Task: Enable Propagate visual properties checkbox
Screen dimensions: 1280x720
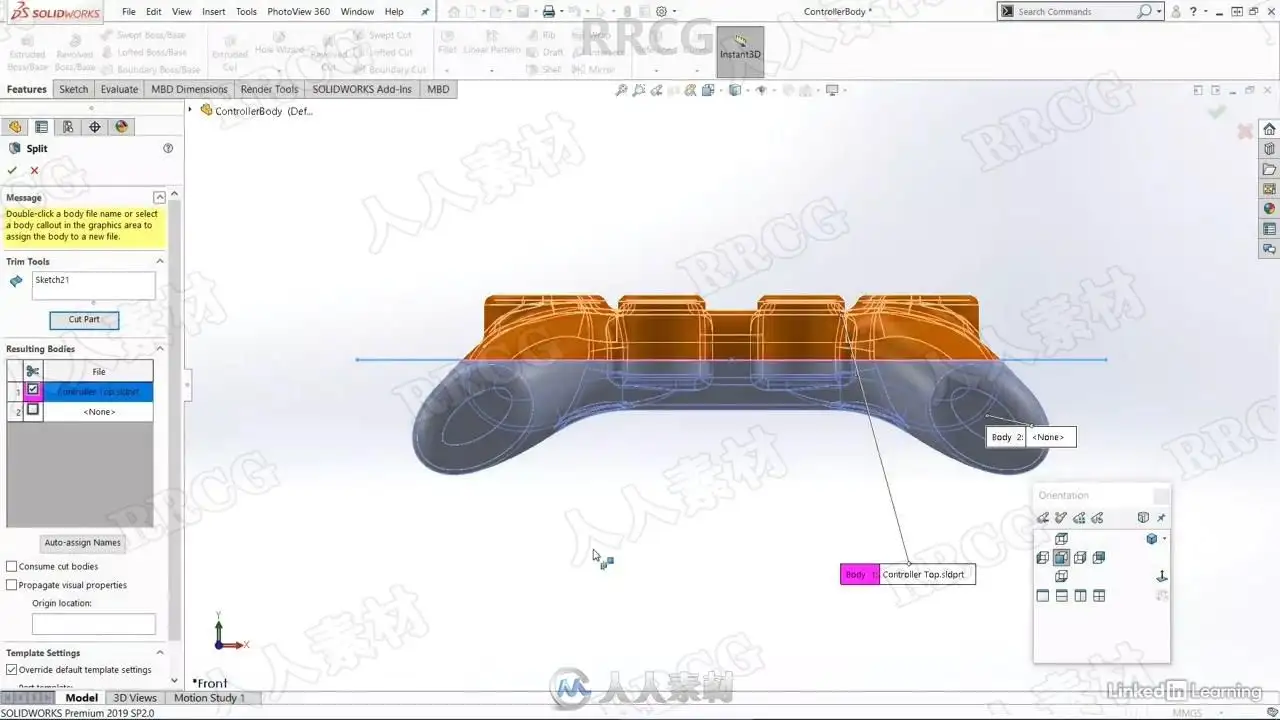Action: coord(12,585)
